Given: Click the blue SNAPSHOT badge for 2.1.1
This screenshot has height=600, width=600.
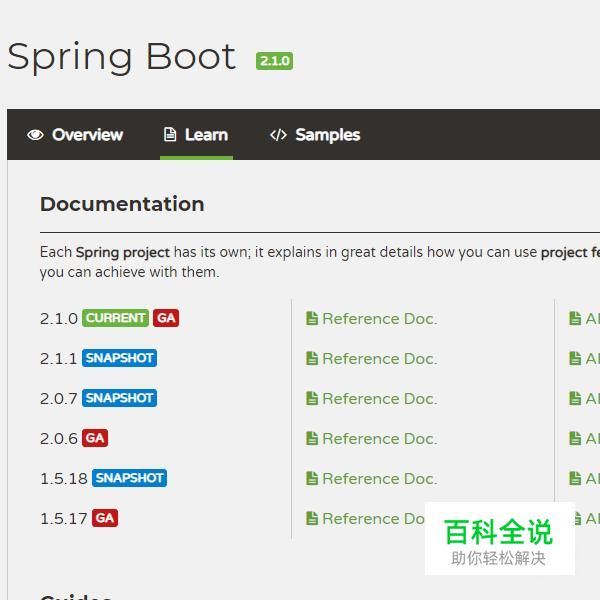Looking at the screenshot, I should point(119,358).
